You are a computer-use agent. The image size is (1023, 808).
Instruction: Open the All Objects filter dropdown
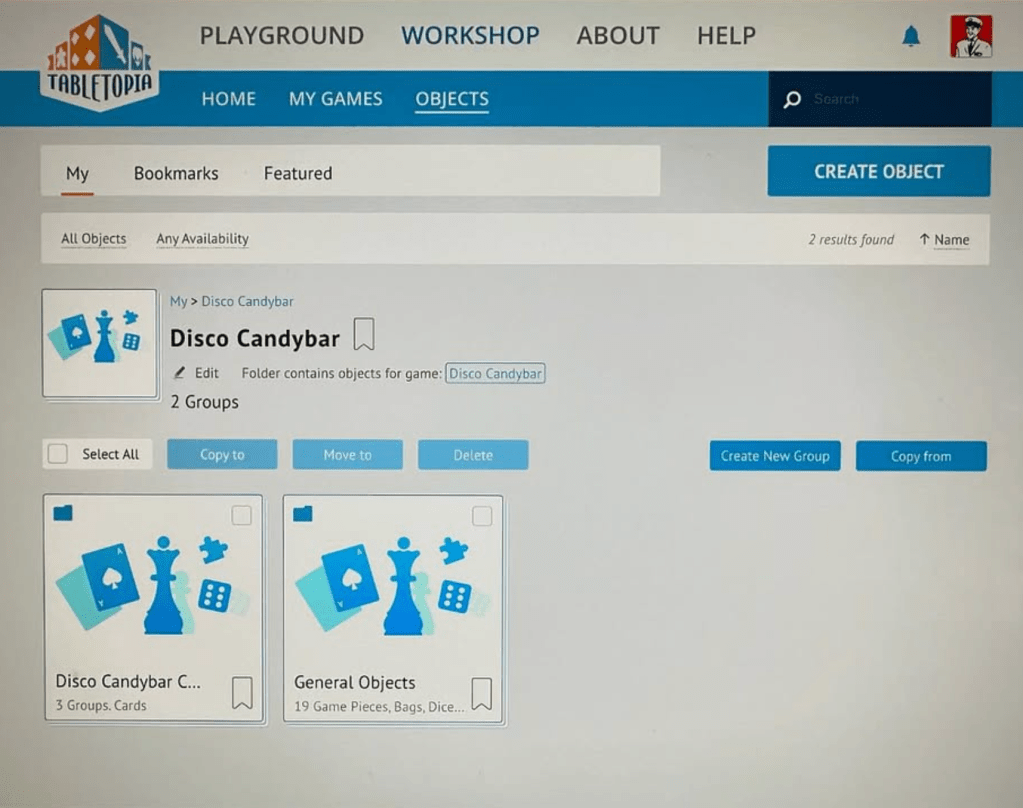point(94,239)
